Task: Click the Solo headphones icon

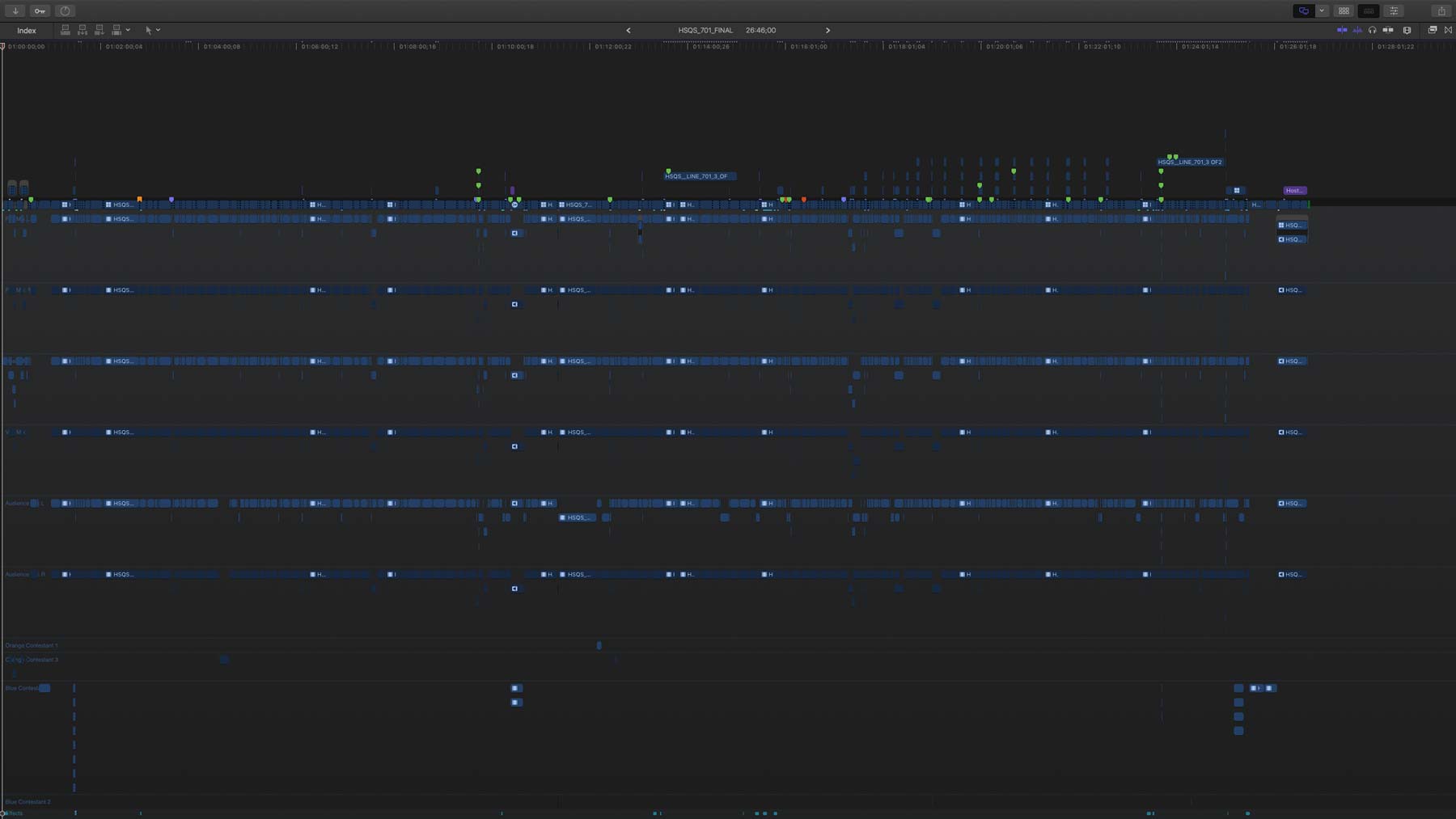Action: 1373,30
